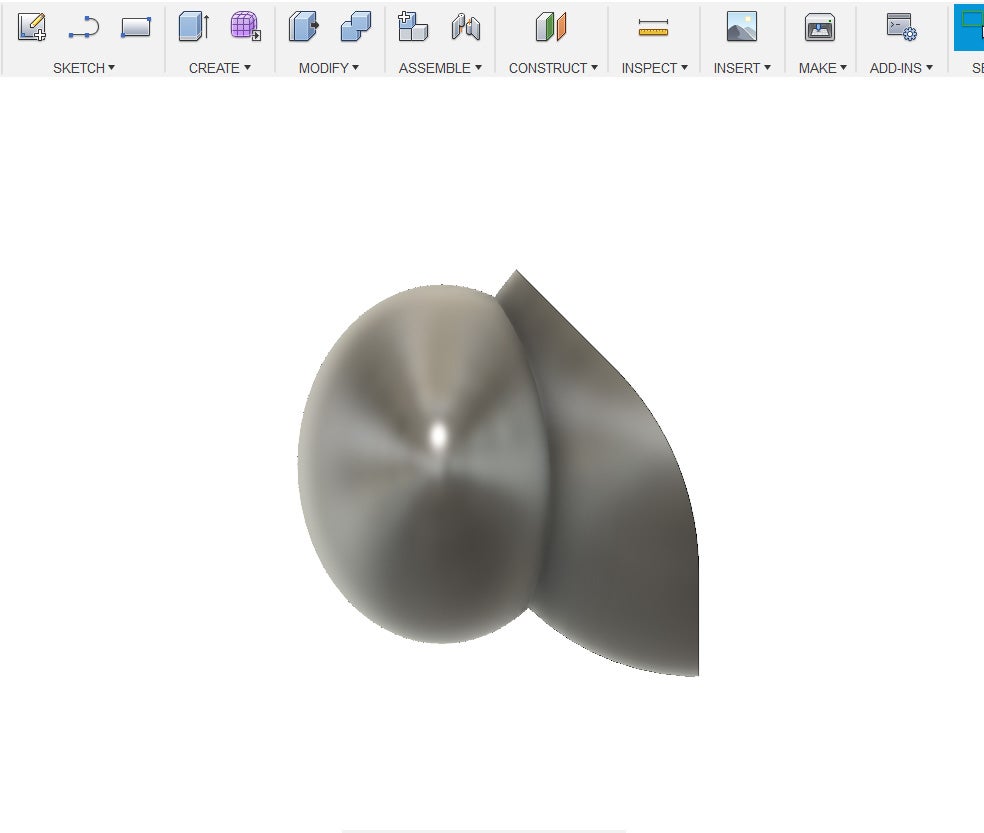
Task: Click the Scripts and Add-Ins icon
Action: pos(901,27)
